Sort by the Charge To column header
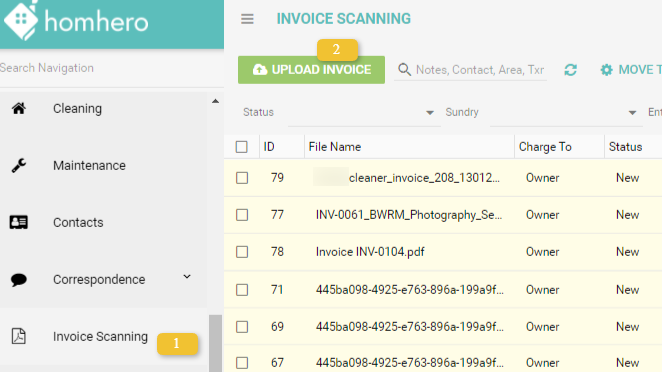 pos(545,147)
